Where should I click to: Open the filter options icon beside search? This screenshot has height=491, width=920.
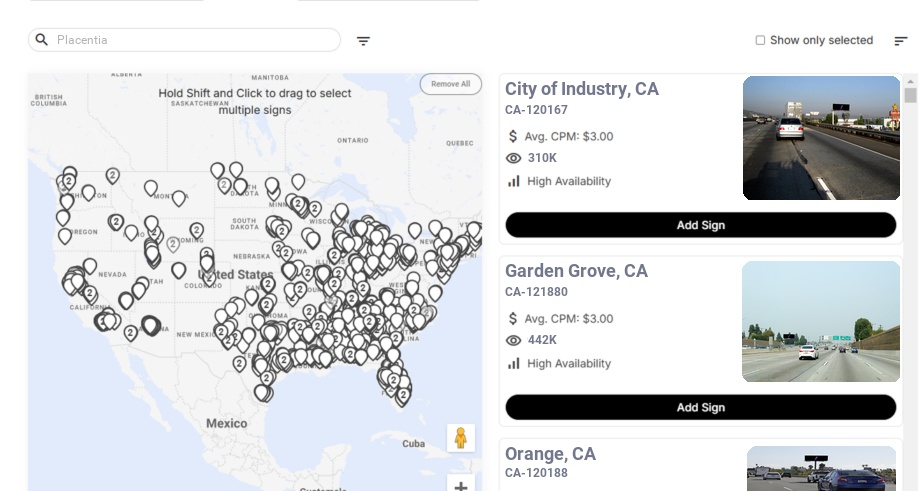[363, 41]
